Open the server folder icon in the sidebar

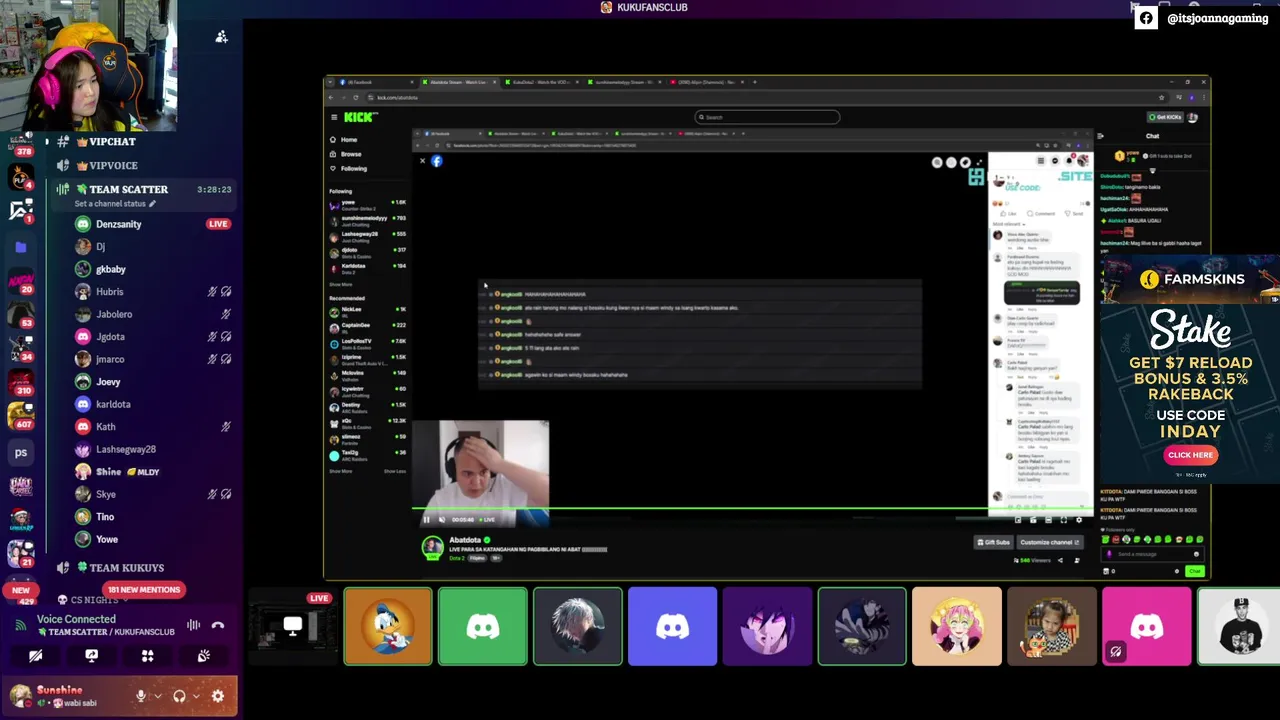(21, 247)
